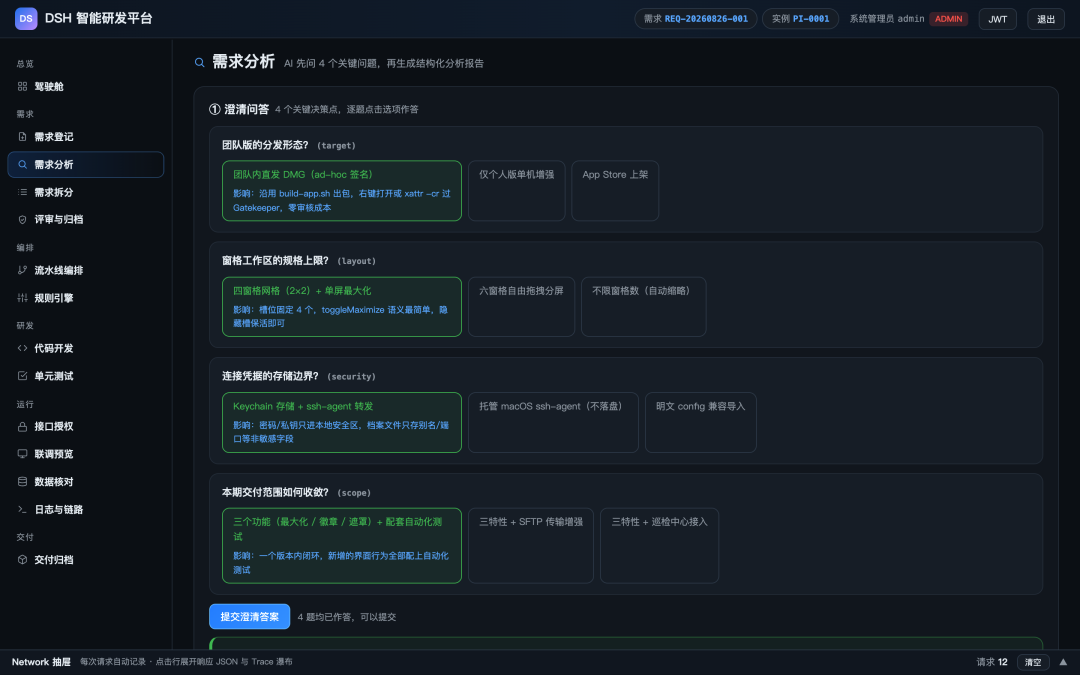Go to 需求拆分 page

(x=85, y=192)
